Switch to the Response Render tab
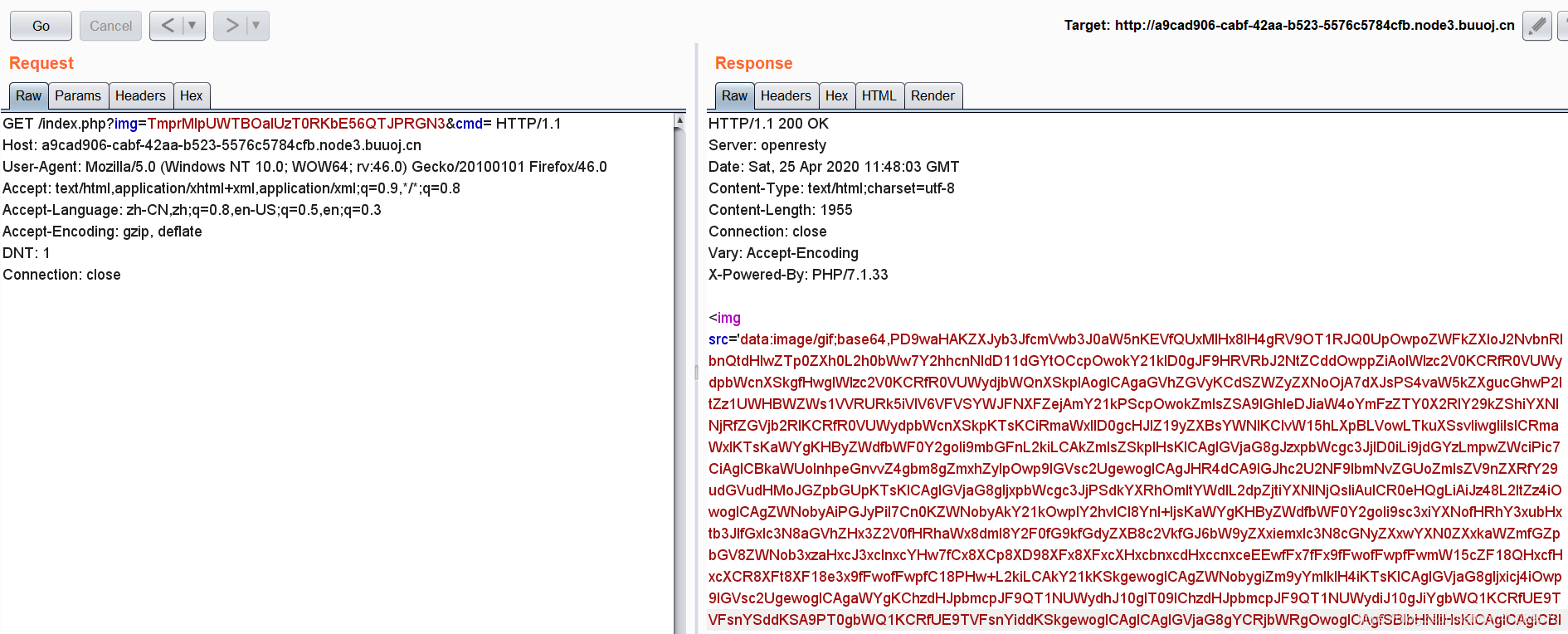Viewport: 1568px width, 634px height. 933,95
